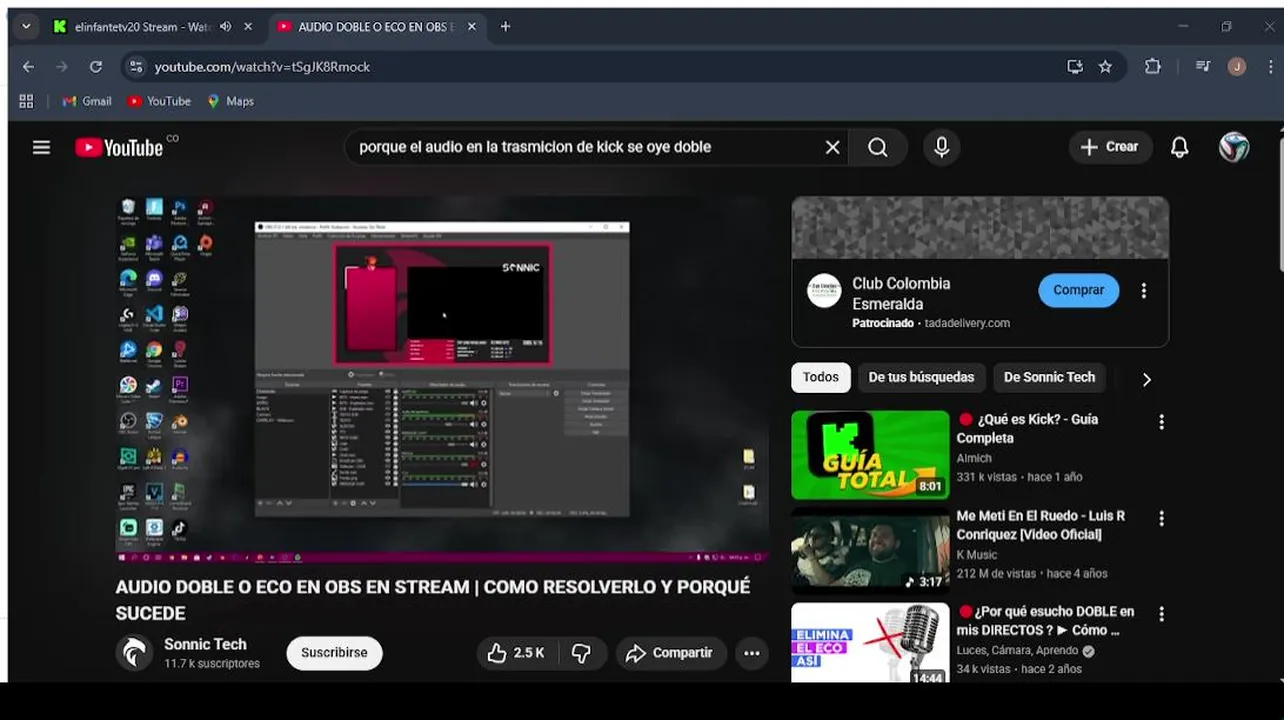This screenshot has width=1284, height=720.
Task: Close the AUDIO DOBLE O ECO tab
Action: pyautogui.click(x=471, y=27)
